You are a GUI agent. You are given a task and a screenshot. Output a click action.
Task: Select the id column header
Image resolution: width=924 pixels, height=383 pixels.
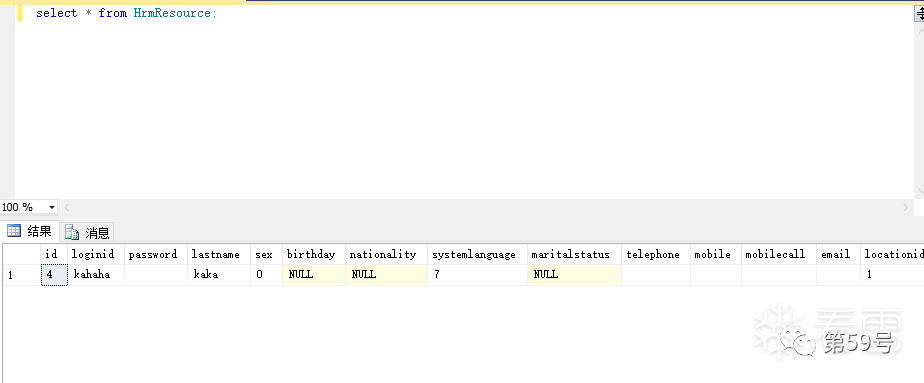(54, 255)
